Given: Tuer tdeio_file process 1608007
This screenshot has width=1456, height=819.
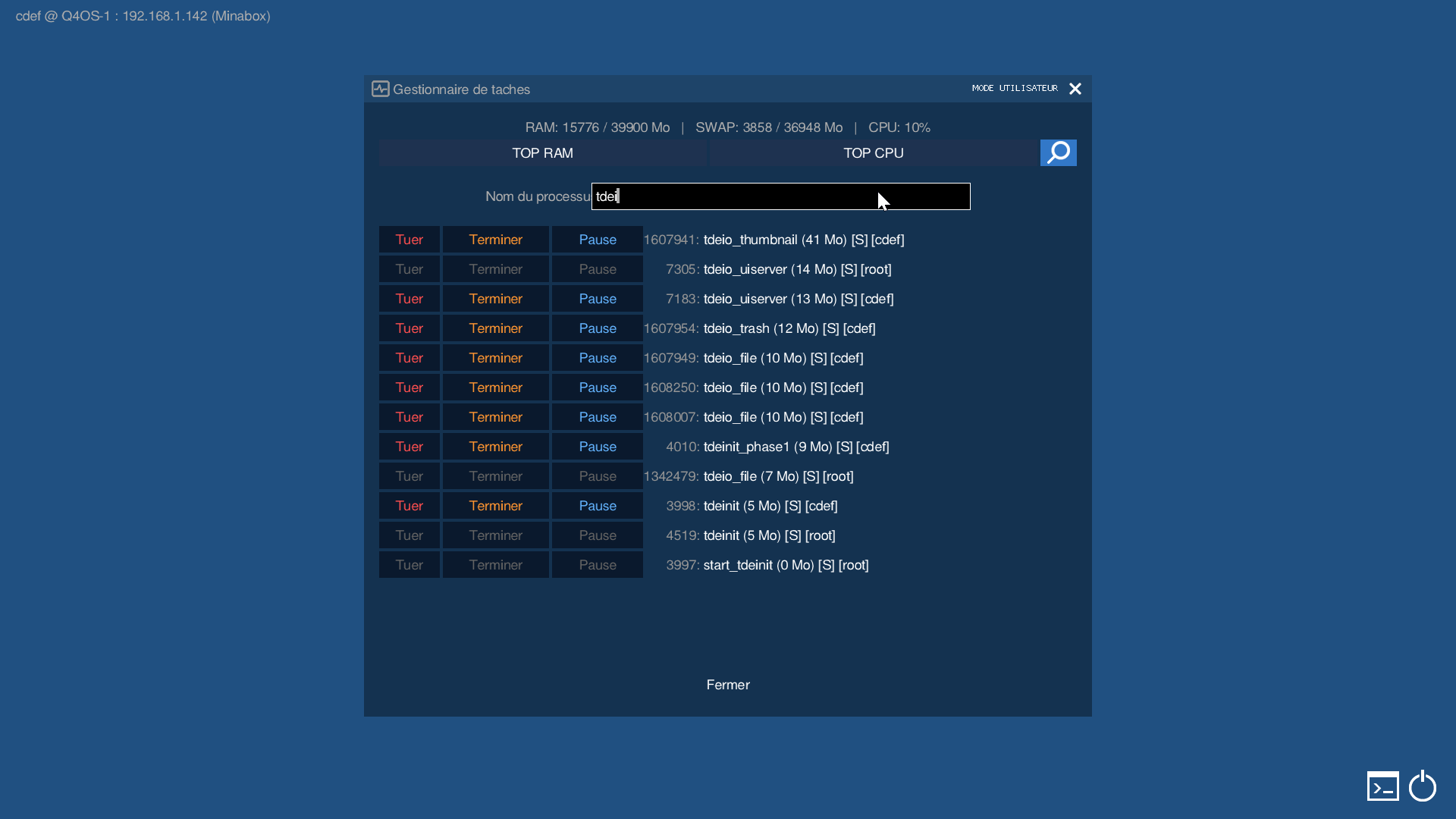Looking at the screenshot, I should click(409, 417).
